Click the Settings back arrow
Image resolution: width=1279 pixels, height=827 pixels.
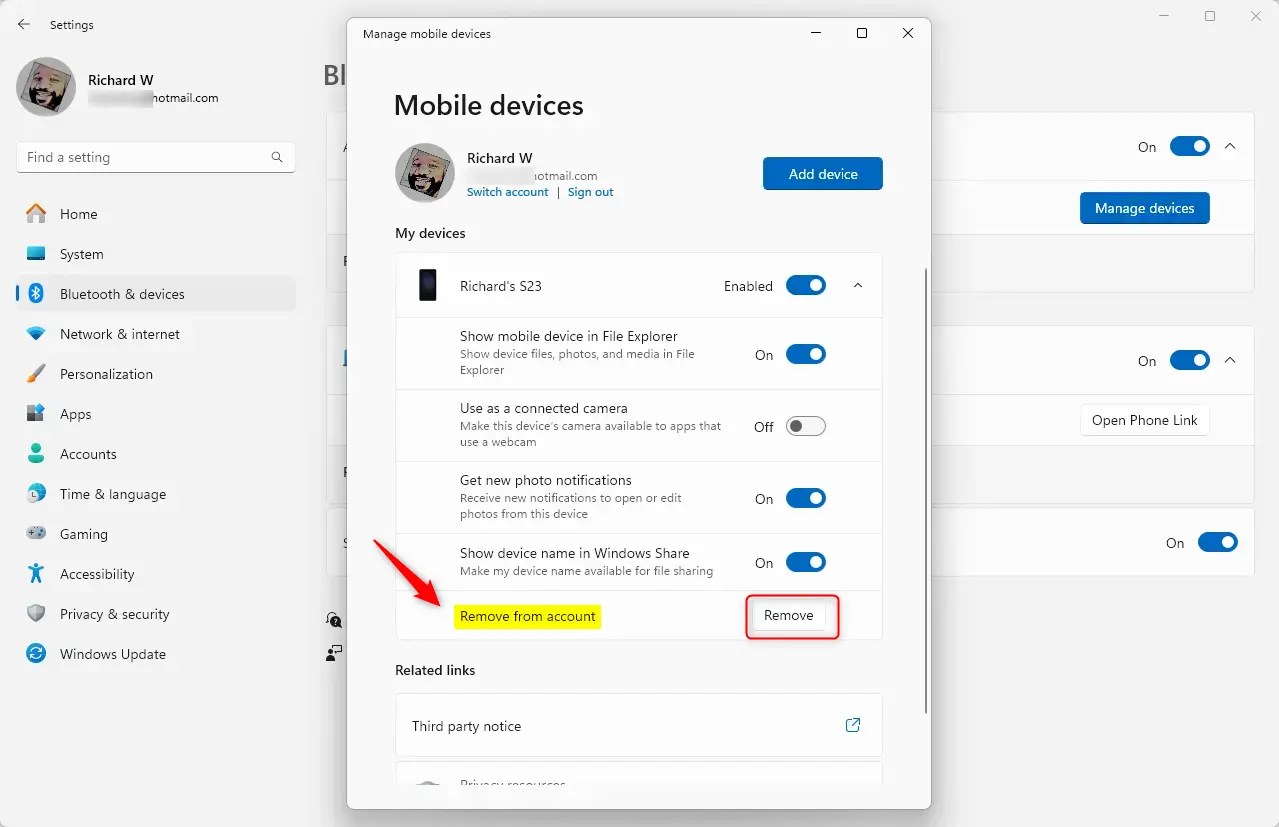[x=24, y=24]
